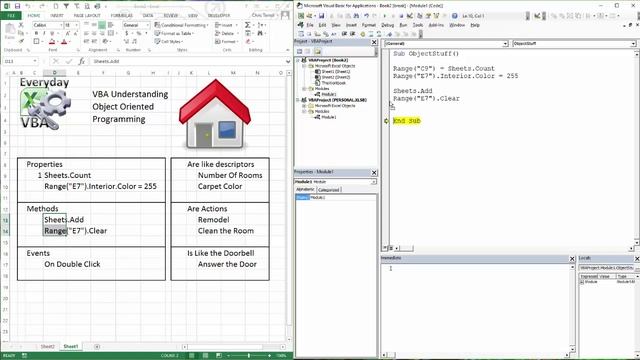Open the Procedure dropdown showing ObjectStuff

pyautogui.click(x=633, y=44)
